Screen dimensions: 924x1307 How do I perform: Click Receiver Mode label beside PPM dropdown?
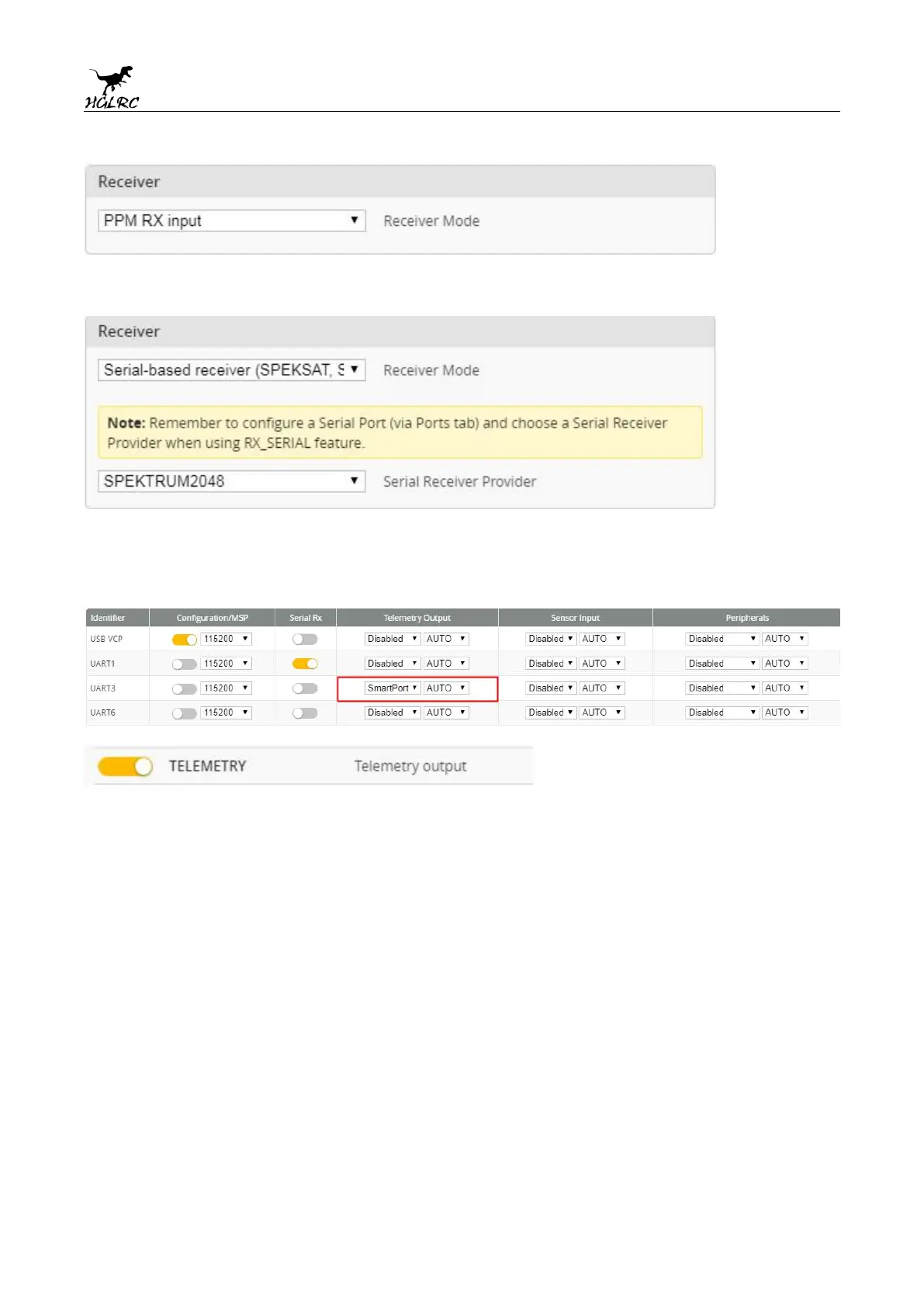click(x=431, y=221)
